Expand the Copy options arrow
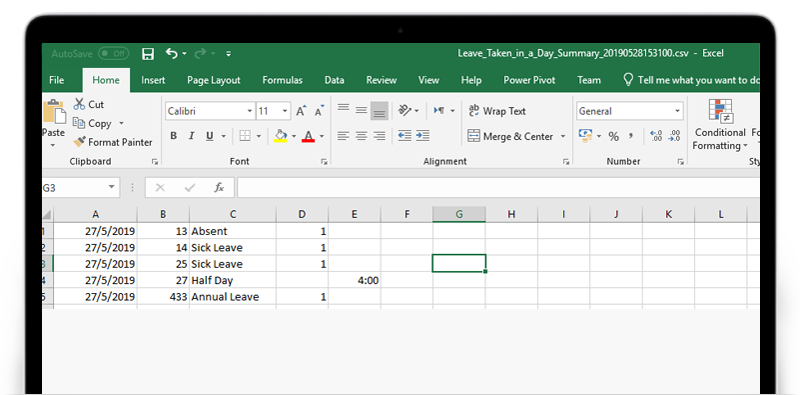This screenshot has height=395, width=800. 121,124
